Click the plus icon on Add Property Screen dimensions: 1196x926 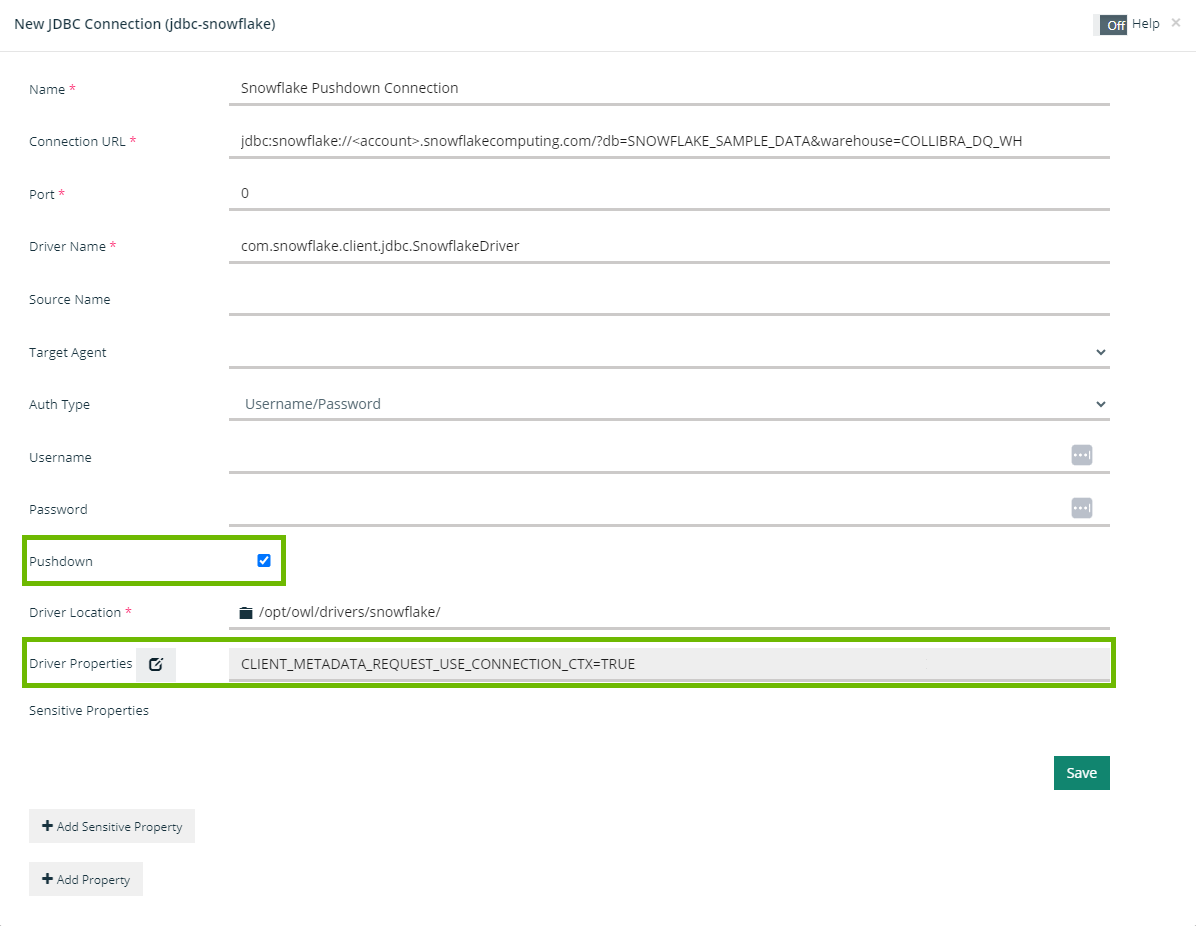46,879
